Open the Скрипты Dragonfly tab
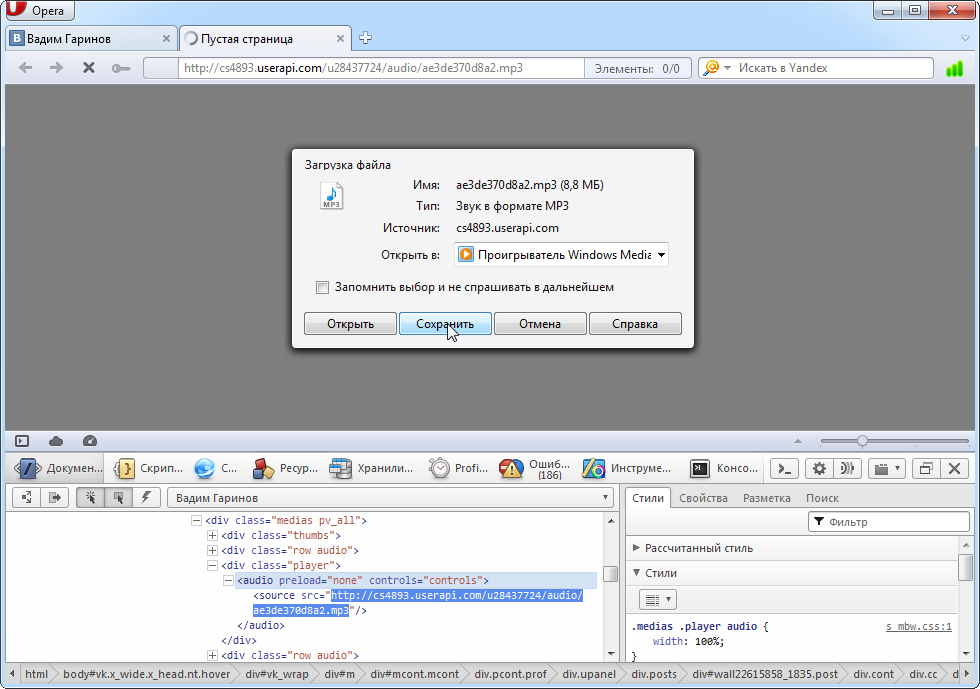Image resolution: width=980 pixels, height=689 pixels. (149, 468)
